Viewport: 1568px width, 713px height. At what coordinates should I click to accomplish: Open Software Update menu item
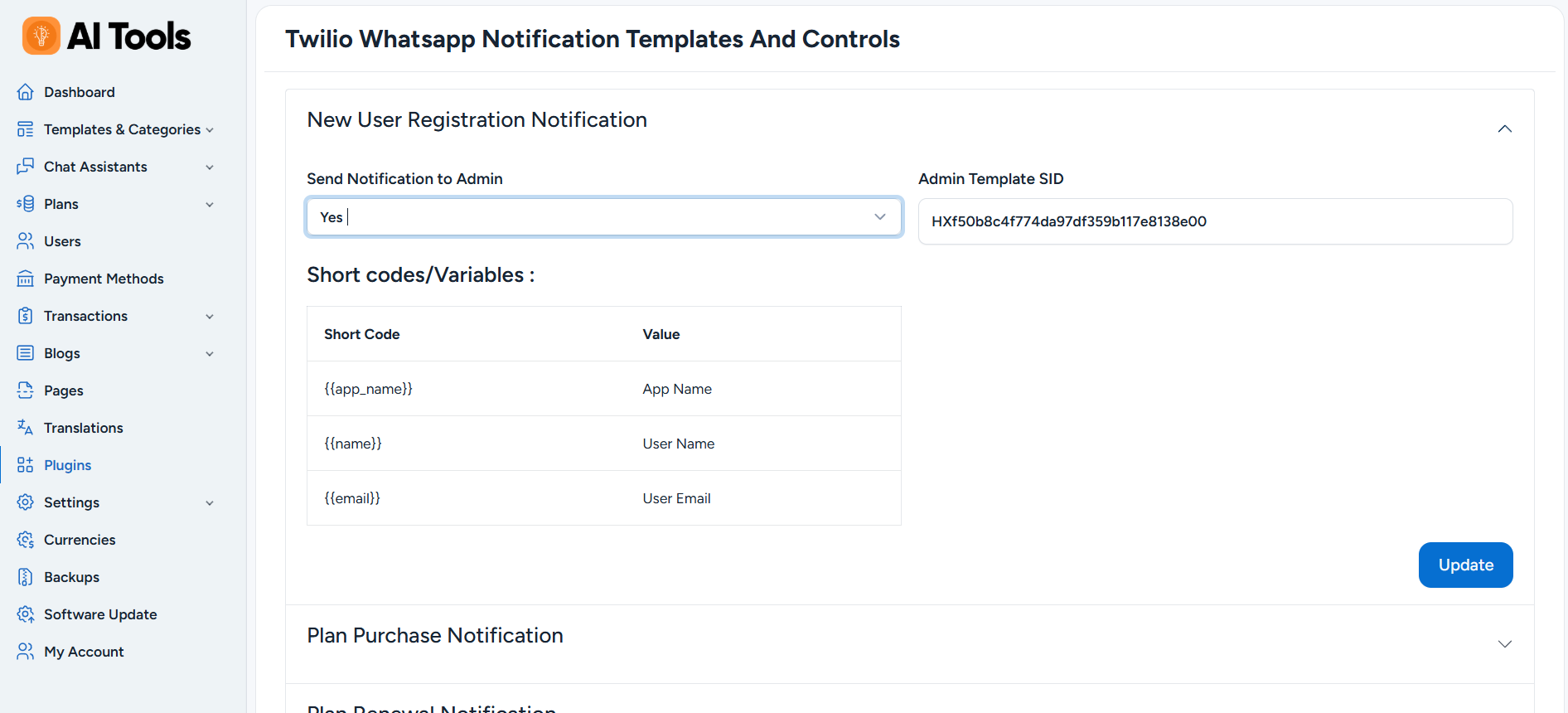tap(100, 614)
